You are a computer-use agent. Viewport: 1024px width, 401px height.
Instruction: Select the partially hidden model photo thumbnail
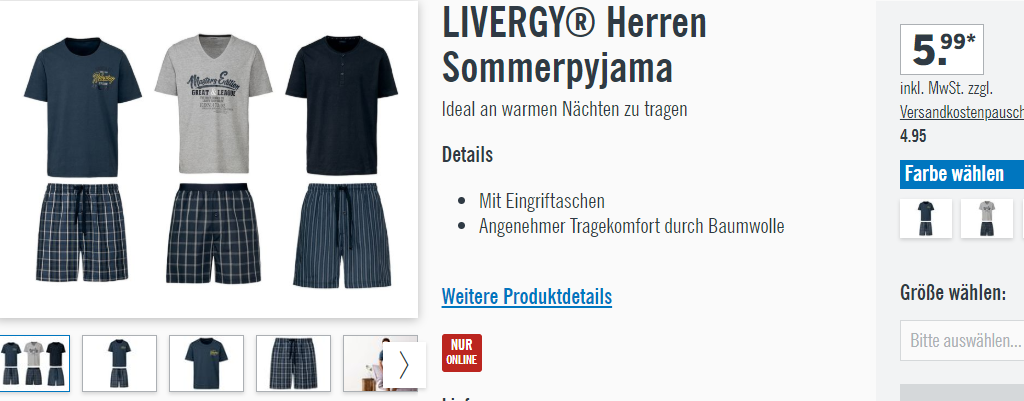click(x=364, y=363)
